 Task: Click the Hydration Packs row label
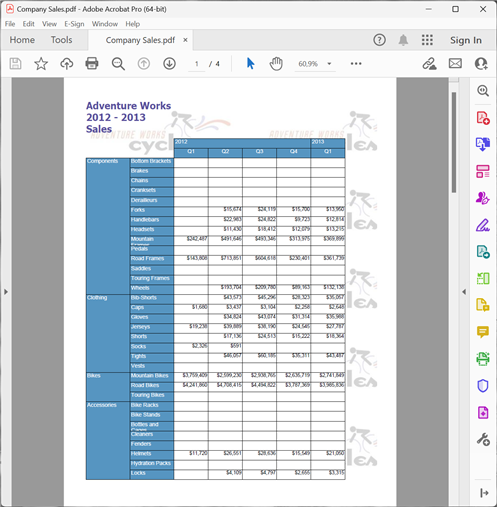151,463
